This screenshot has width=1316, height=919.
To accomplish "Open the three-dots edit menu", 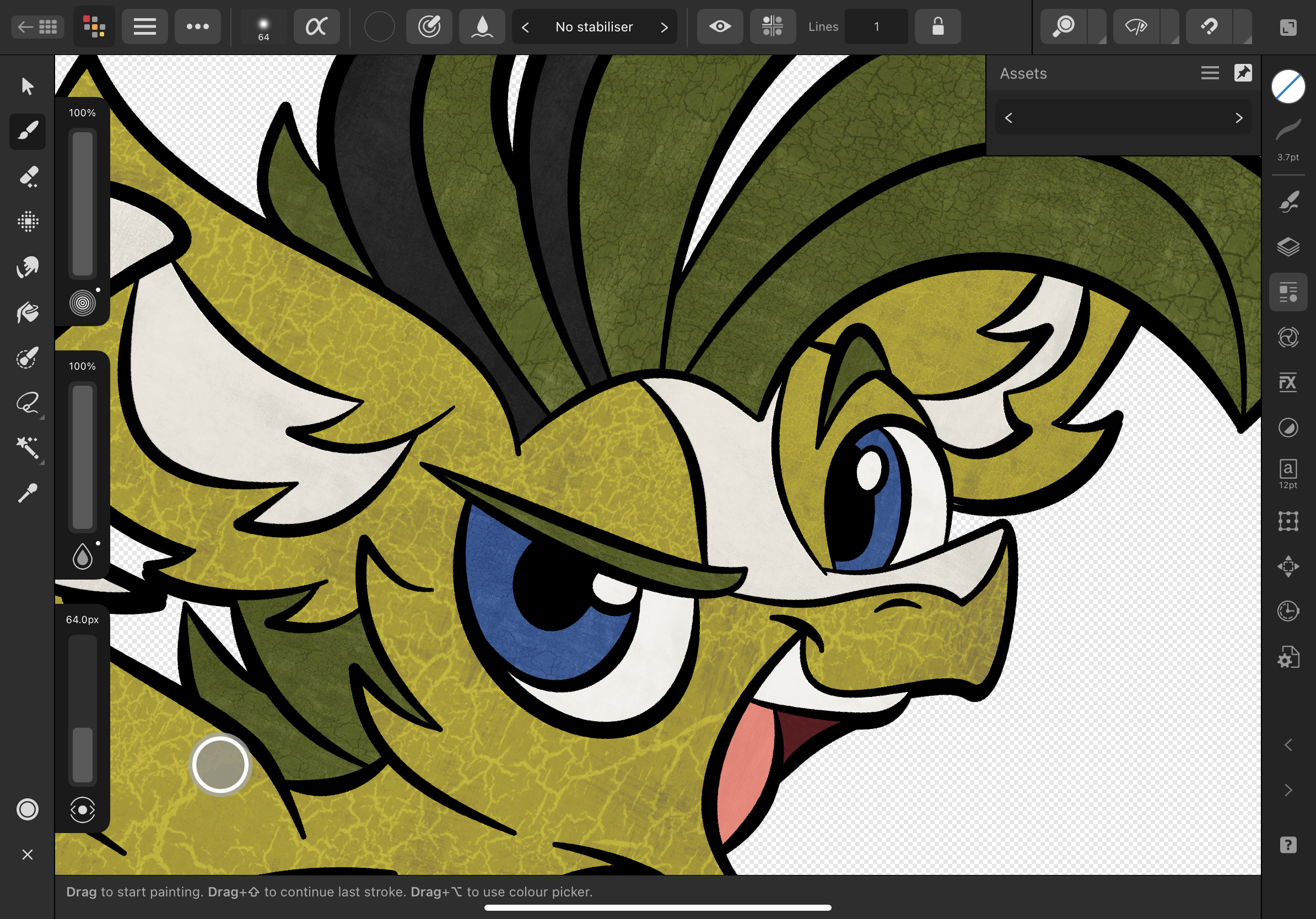I will [x=198, y=26].
